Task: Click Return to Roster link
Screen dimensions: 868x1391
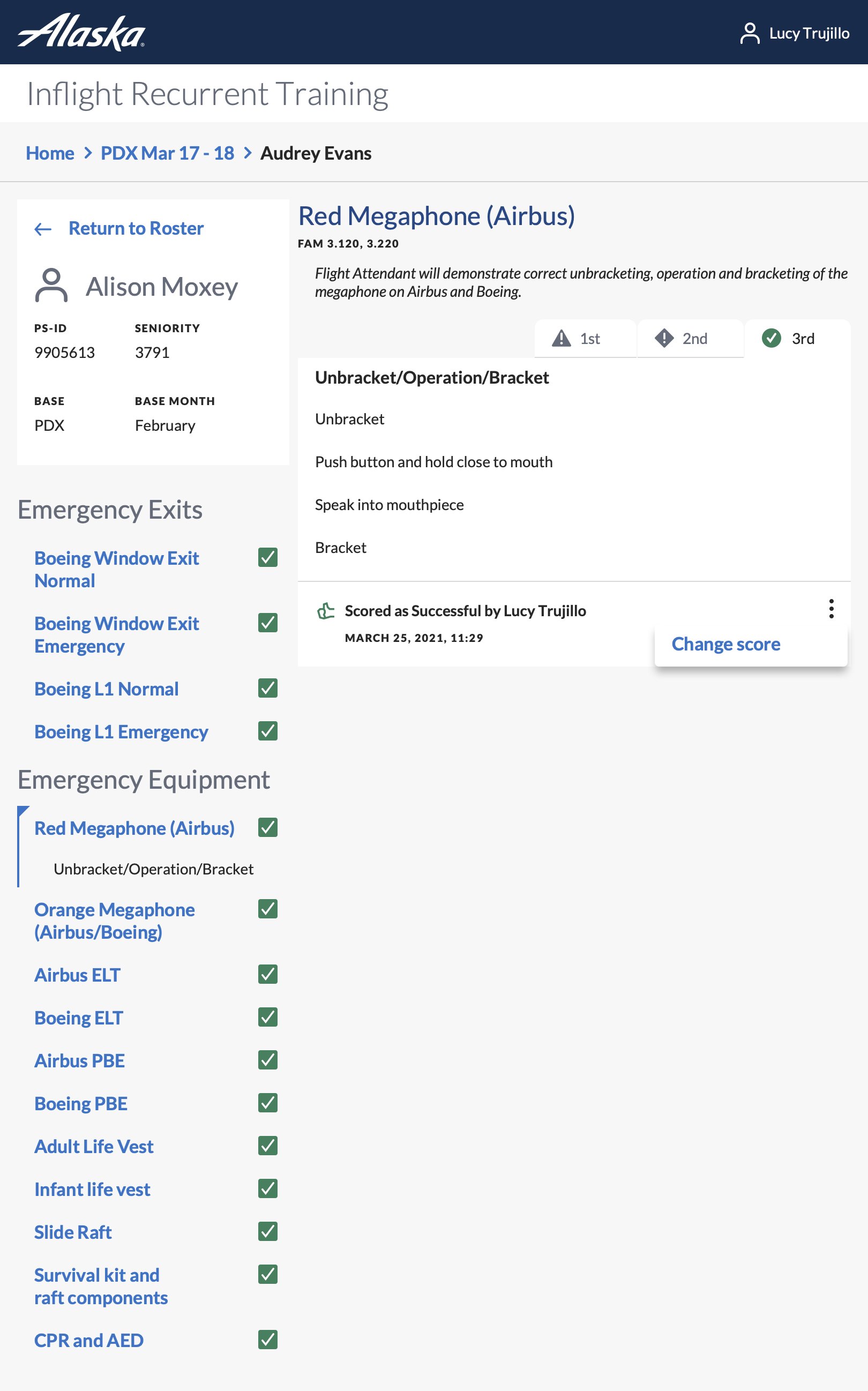Action: 136,228
